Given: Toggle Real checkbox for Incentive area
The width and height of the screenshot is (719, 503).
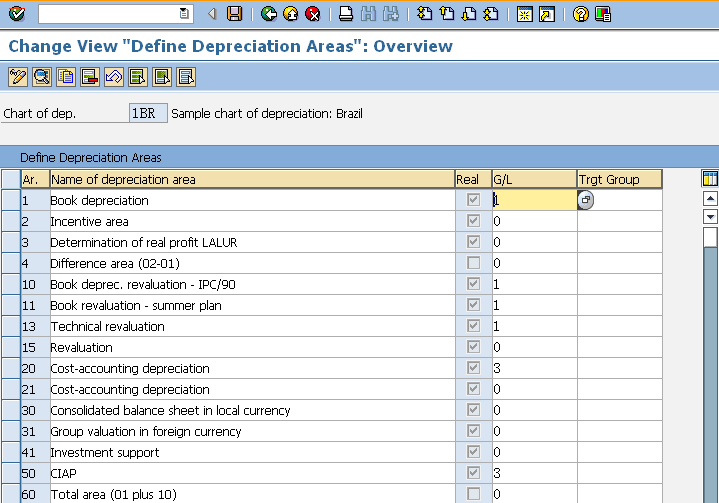Looking at the screenshot, I should pos(473,221).
